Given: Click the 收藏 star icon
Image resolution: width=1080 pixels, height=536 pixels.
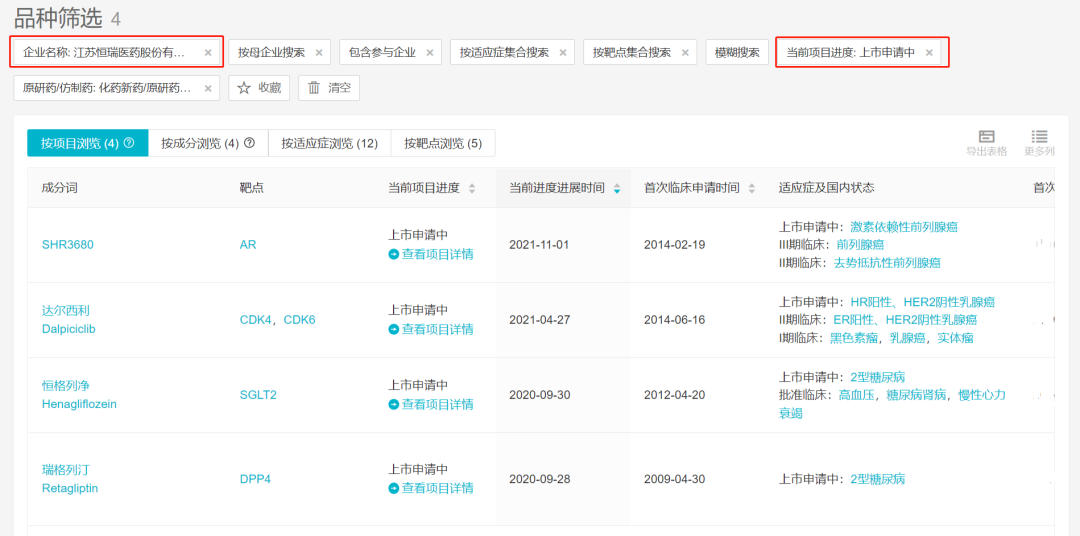Looking at the screenshot, I should pos(244,88).
